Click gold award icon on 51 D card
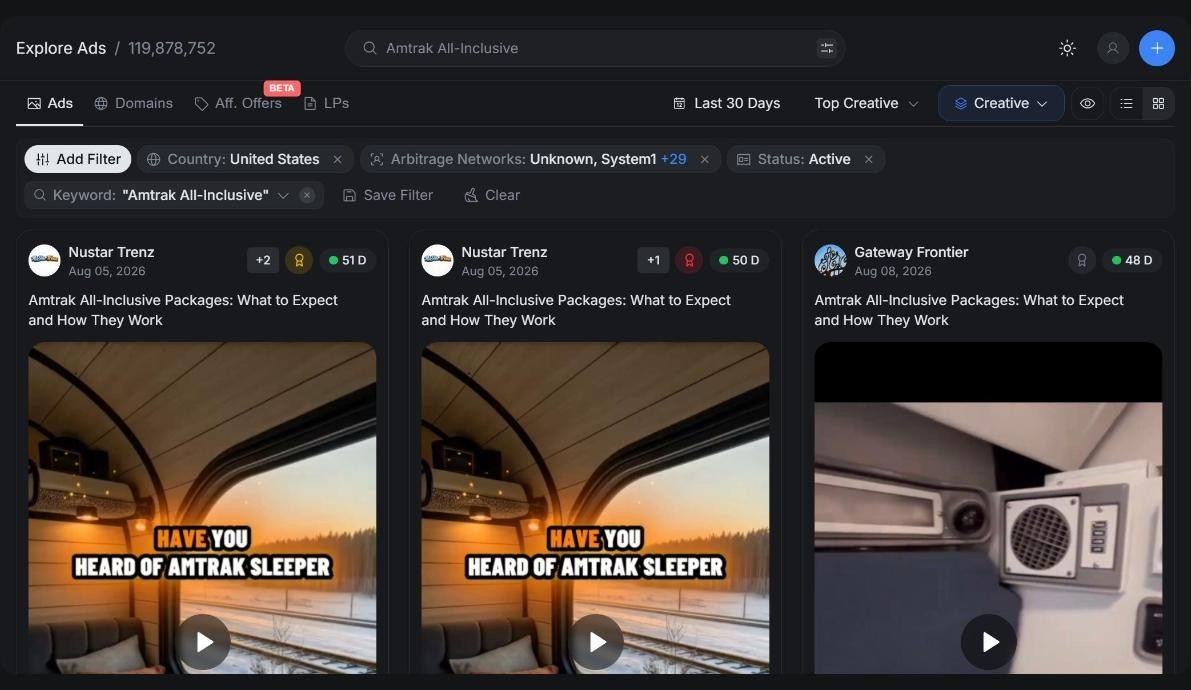Screen dimensions: 1191x690 (x=299, y=260)
